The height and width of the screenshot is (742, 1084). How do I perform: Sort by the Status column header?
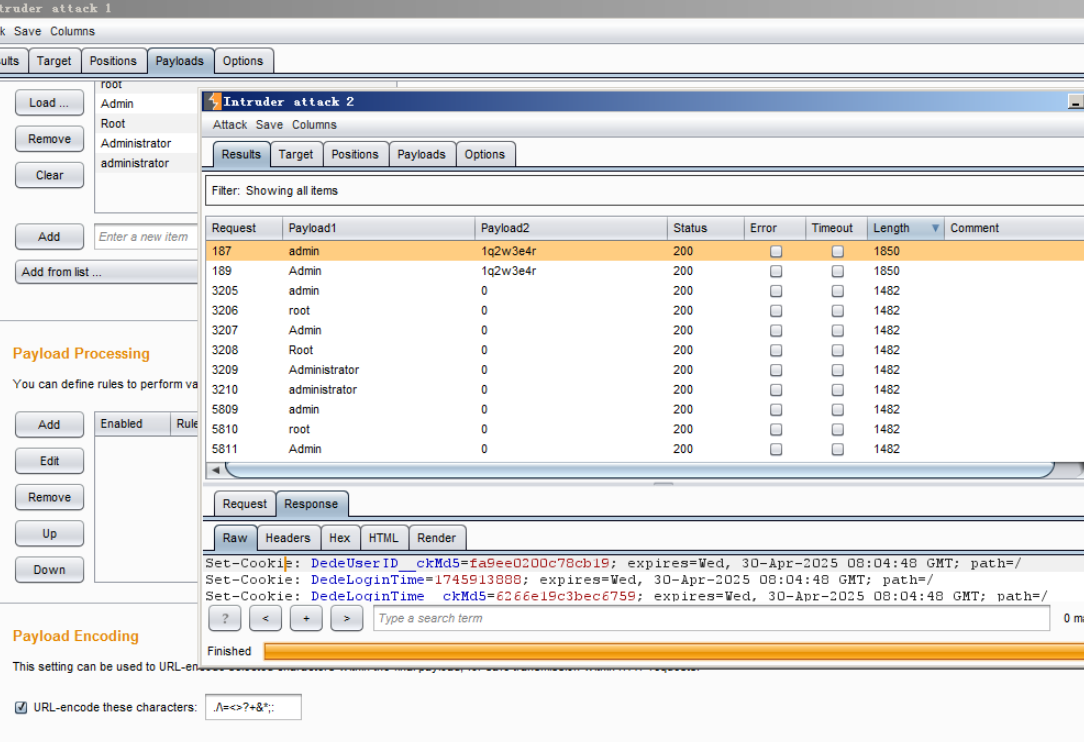coord(705,228)
